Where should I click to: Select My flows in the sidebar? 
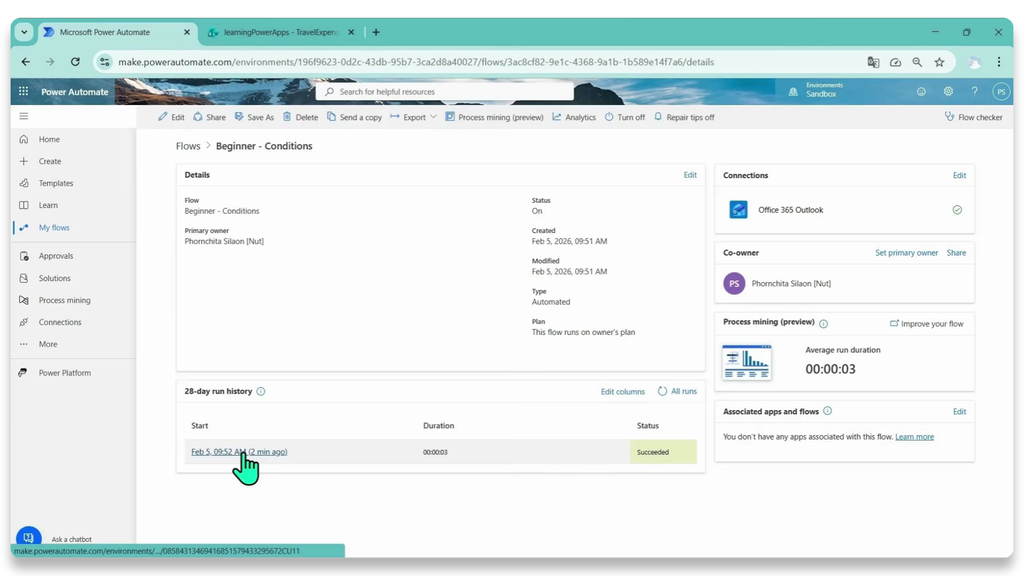pos(54,228)
